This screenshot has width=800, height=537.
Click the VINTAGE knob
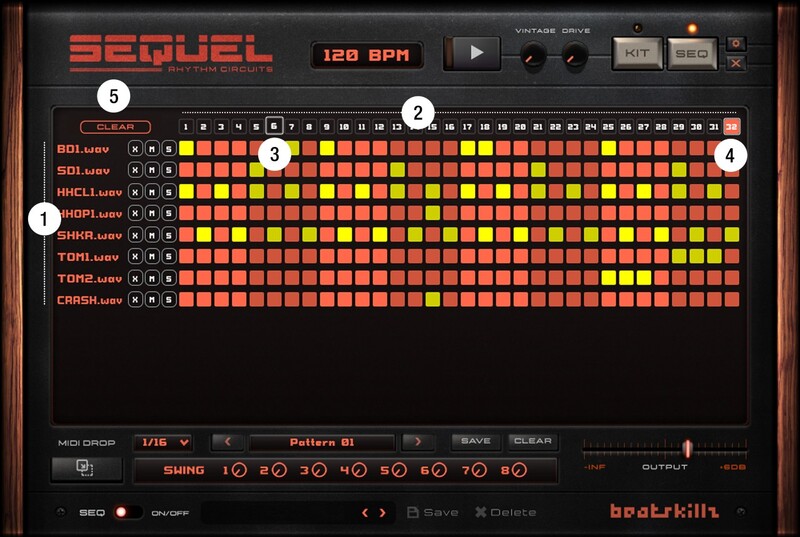[x=534, y=55]
